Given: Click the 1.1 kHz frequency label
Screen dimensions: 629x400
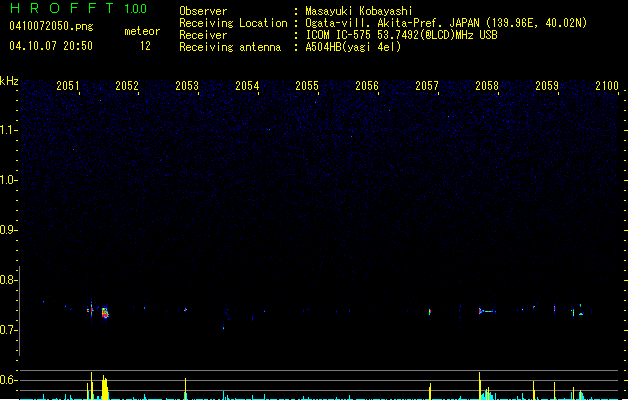Looking at the screenshot, I should (8, 130).
